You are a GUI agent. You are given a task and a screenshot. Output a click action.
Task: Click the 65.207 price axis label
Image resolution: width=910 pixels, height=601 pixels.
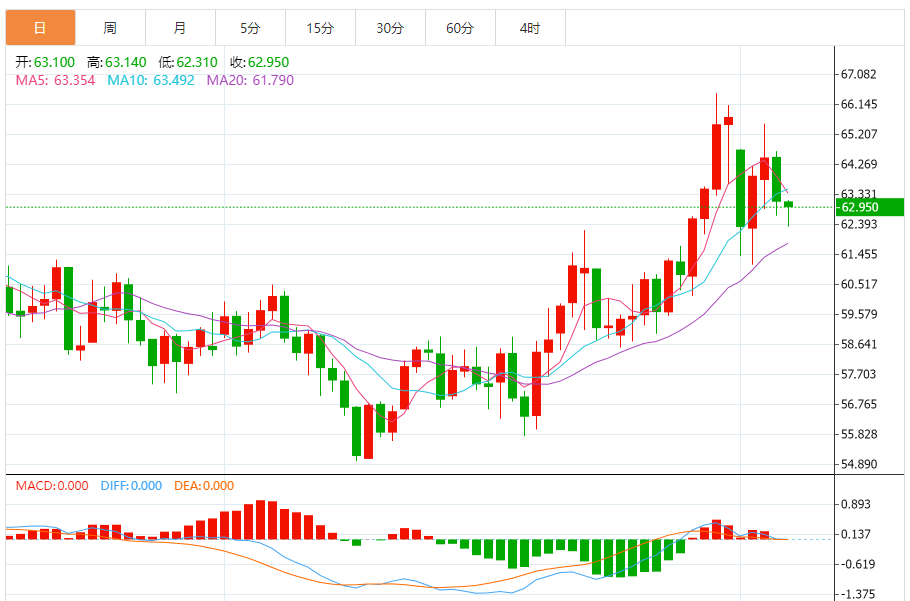(859, 134)
